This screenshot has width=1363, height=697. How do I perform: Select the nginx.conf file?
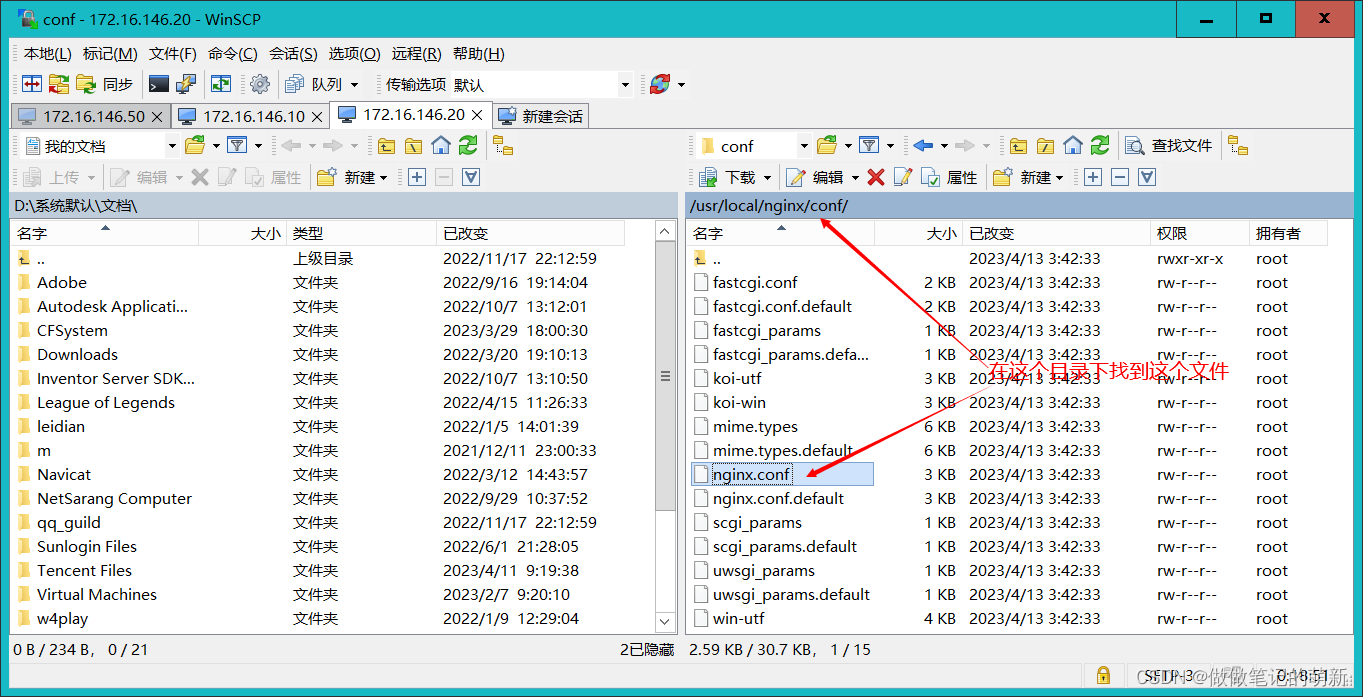[x=751, y=474]
